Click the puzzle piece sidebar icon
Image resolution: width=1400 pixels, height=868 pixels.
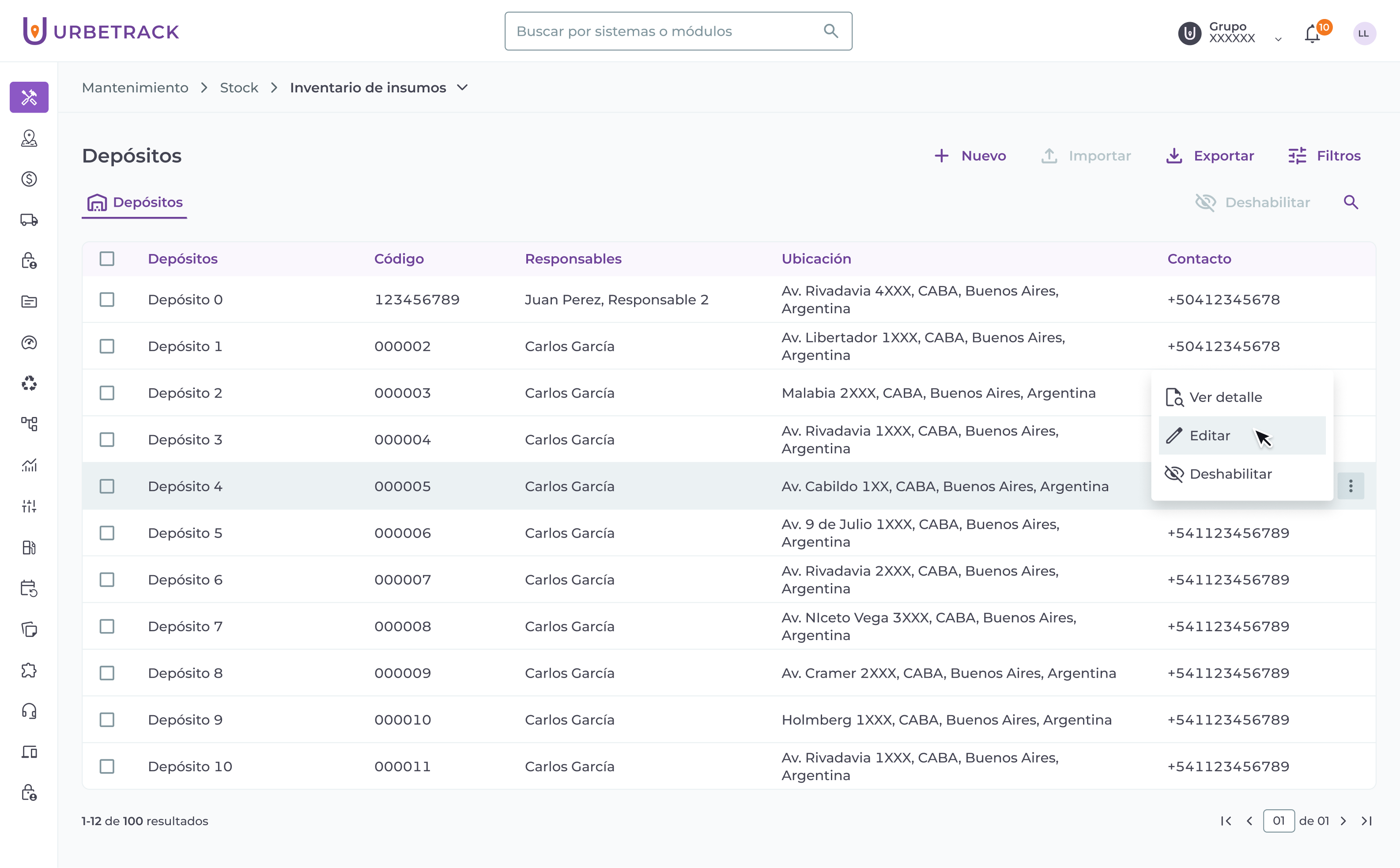point(29,671)
